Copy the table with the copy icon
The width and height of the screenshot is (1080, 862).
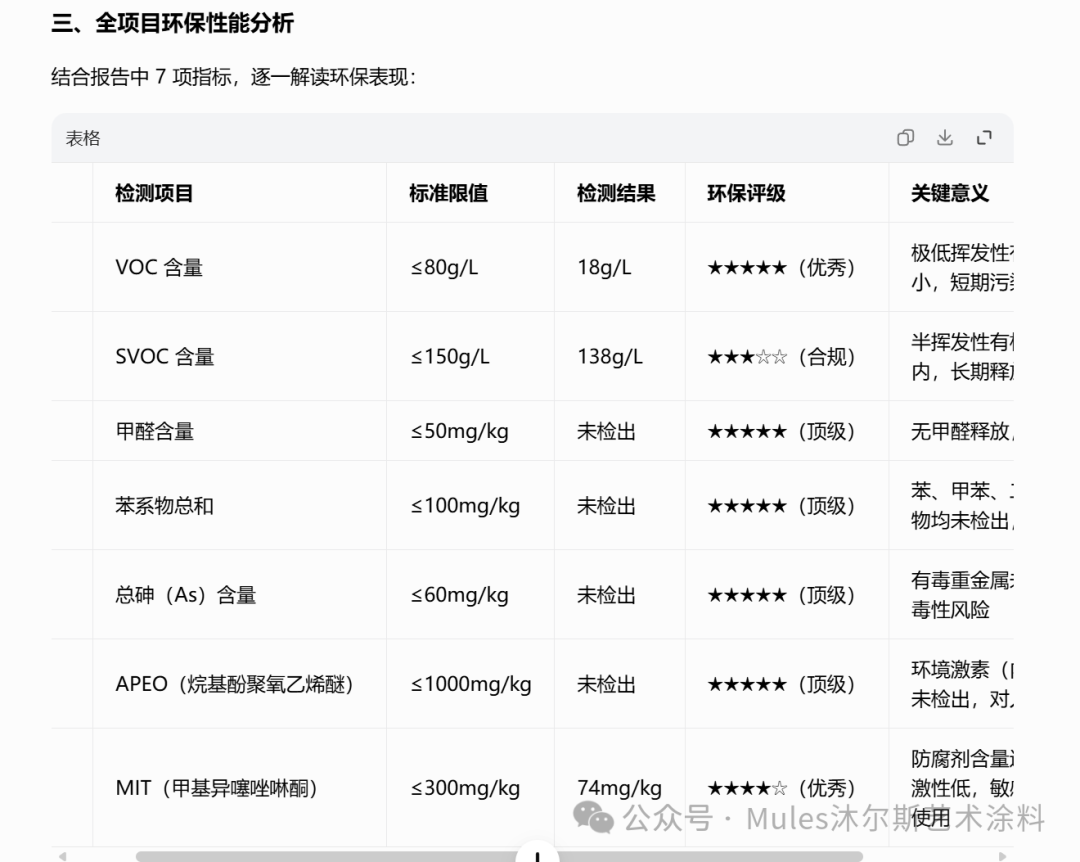pos(905,138)
